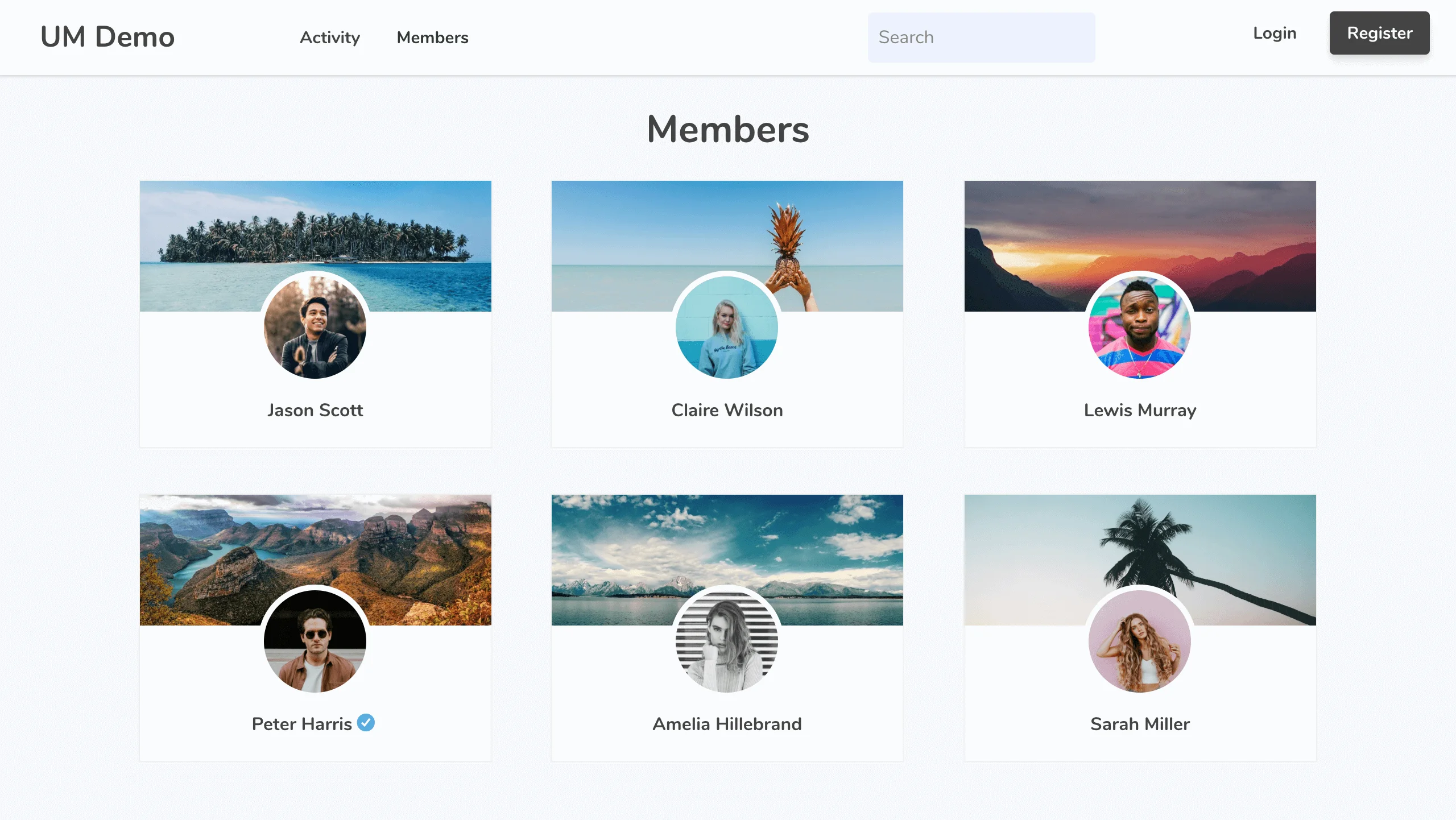The width and height of the screenshot is (1456, 820).
Task: Open the Login link
Action: 1275,33
